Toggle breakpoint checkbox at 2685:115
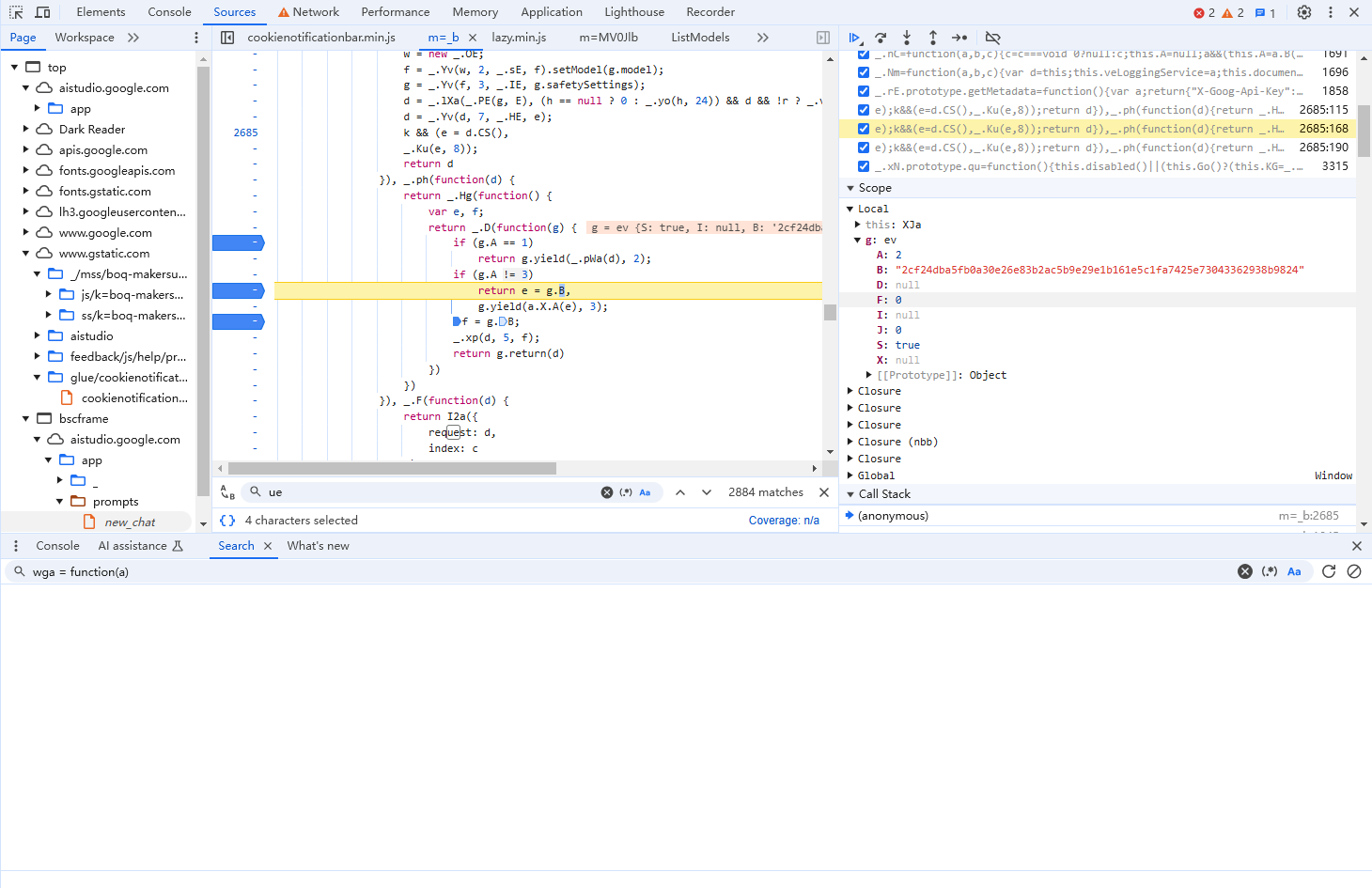The image size is (1372, 888). 864,110
